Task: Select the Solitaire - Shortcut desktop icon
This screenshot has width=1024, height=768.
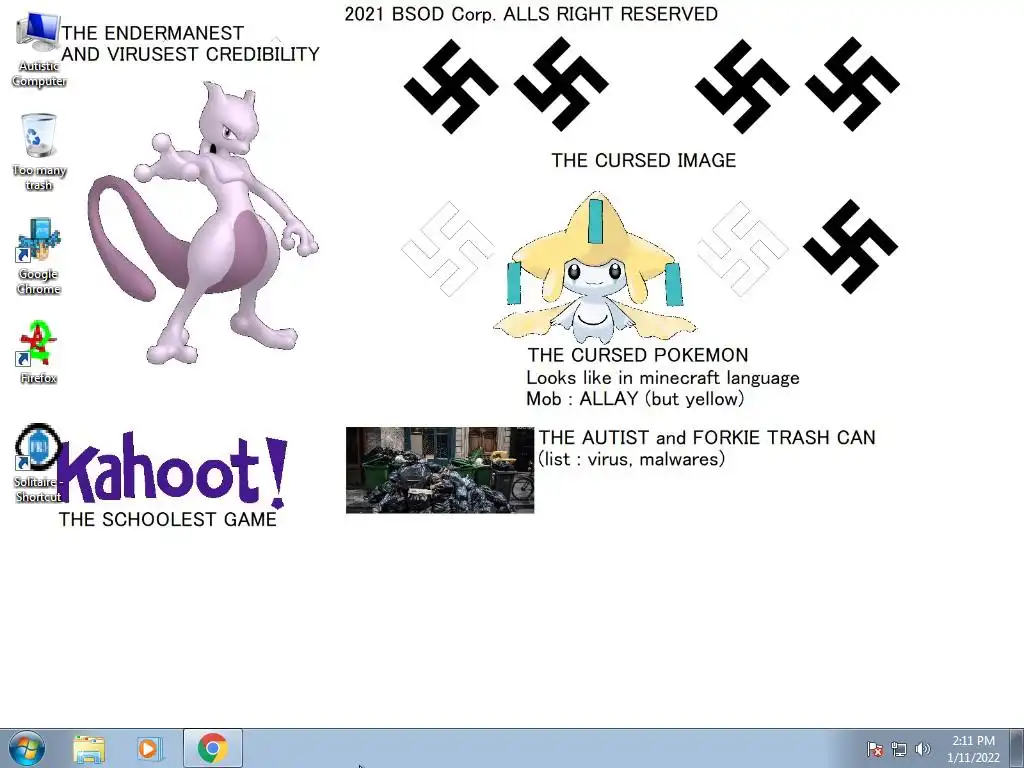Action: pyautogui.click(x=39, y=464)
